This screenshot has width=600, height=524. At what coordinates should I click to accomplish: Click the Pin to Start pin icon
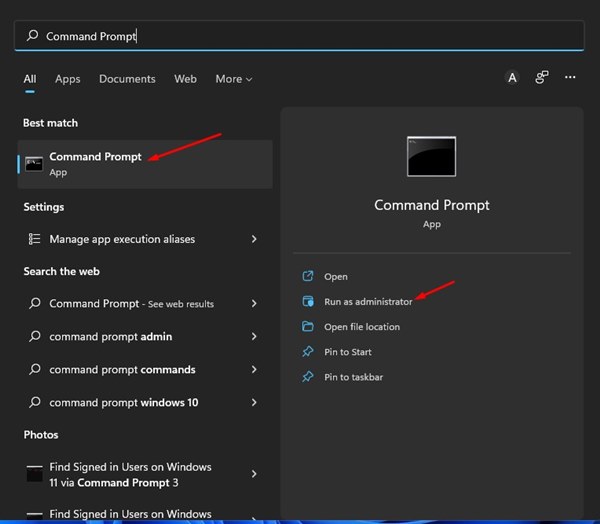(x=307, y=352)
